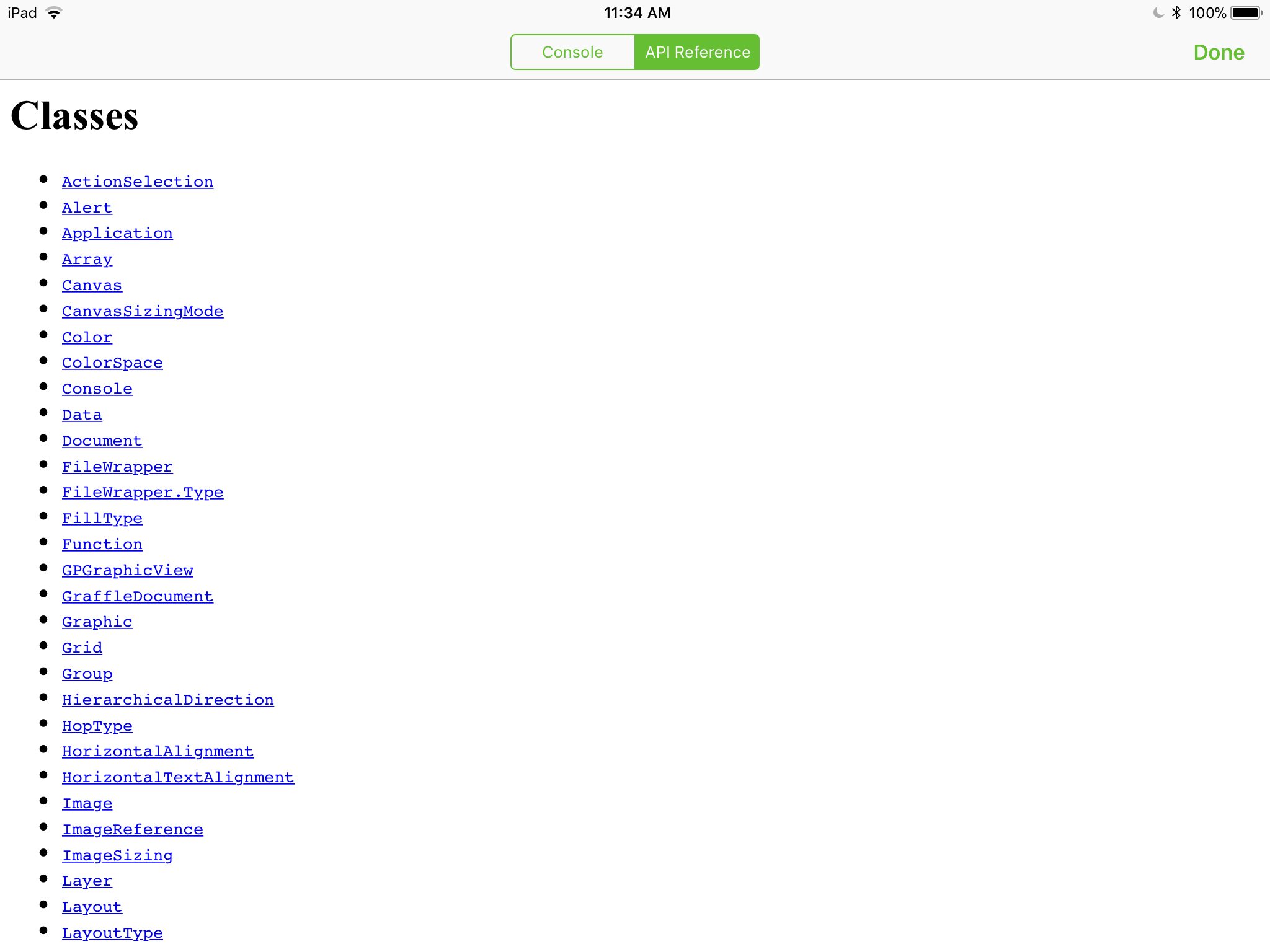Image resolution: width=1270 pixels, height=952 pixels.
Task: Open the FileWrapper class reference
Action: (x=117, y=466)
